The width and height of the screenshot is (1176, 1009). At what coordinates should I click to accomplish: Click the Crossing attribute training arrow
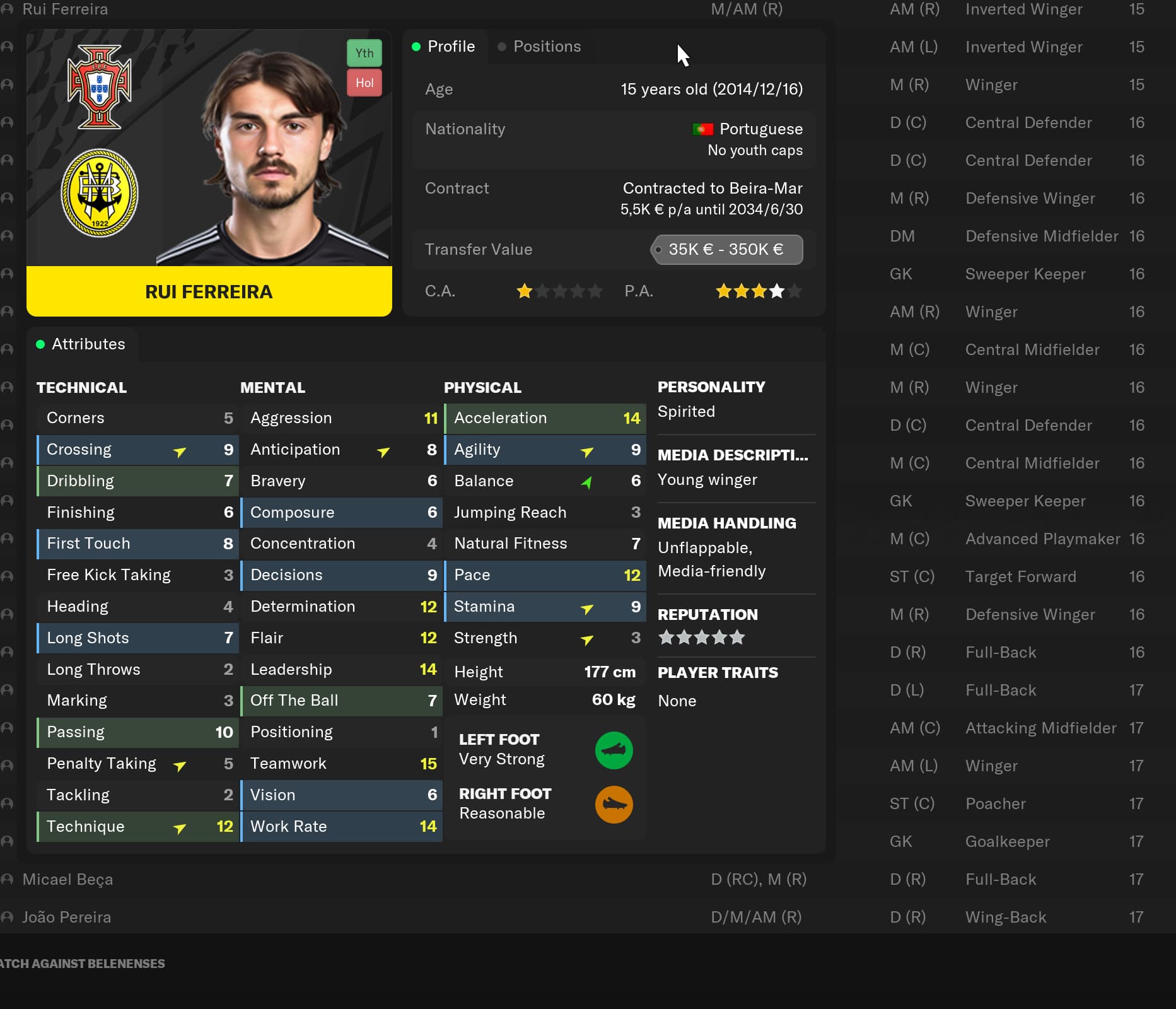(180, 452)
